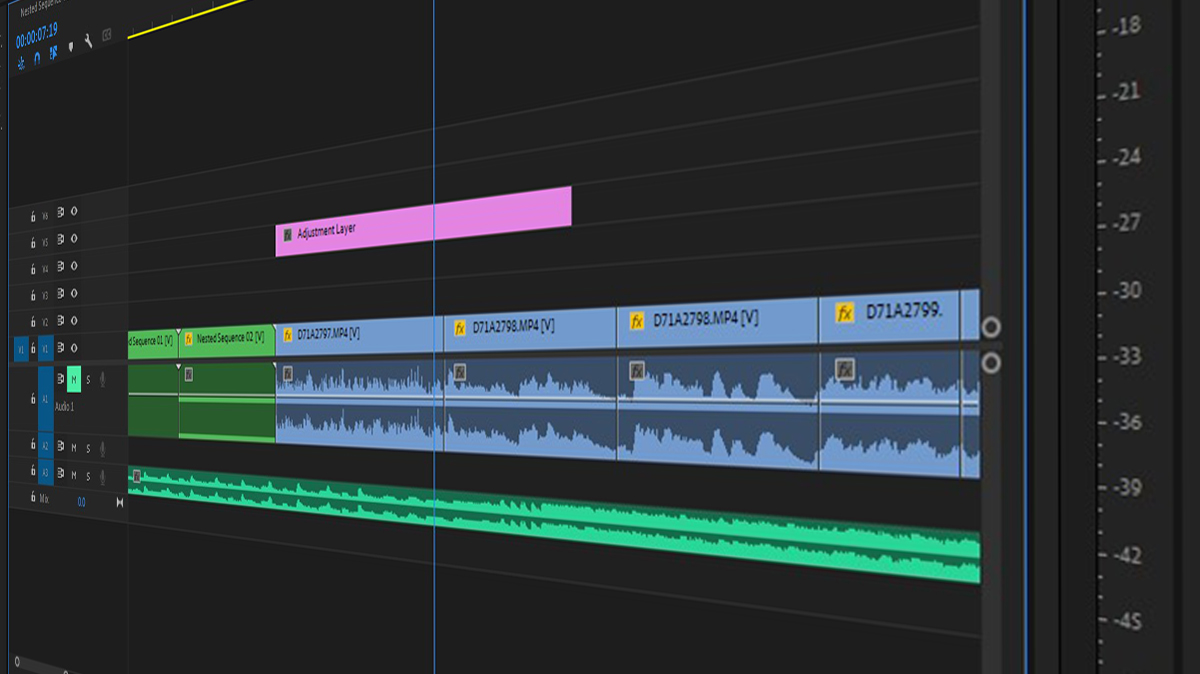The width and height of the screenshot is (1200, 674).
Task: Toggle snap in timeline magnet icon
Action: point(37,58)
